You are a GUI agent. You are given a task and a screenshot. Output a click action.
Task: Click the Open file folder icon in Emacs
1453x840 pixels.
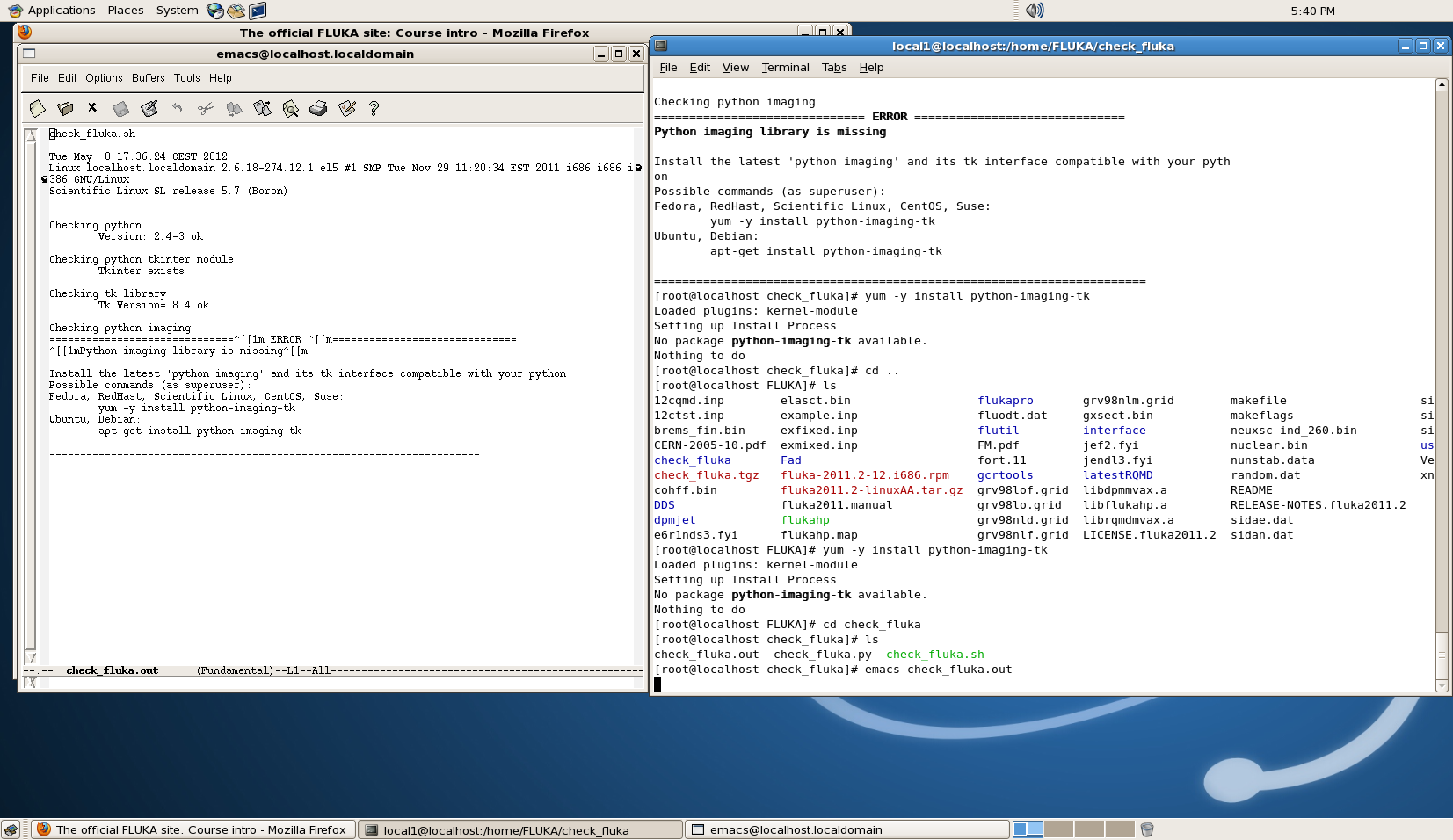coord(65,108)
